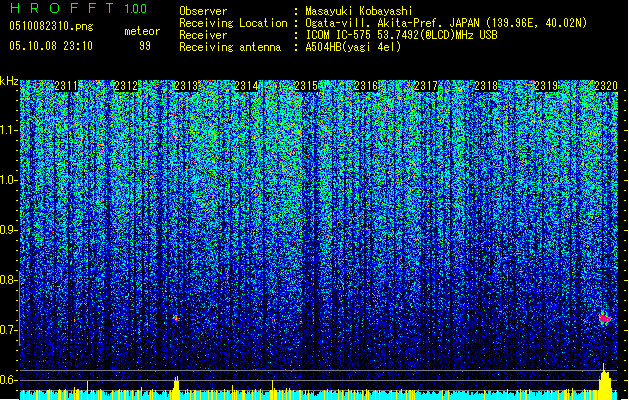Click the timestamp 05.10.08 23:10

pos(51,46)
